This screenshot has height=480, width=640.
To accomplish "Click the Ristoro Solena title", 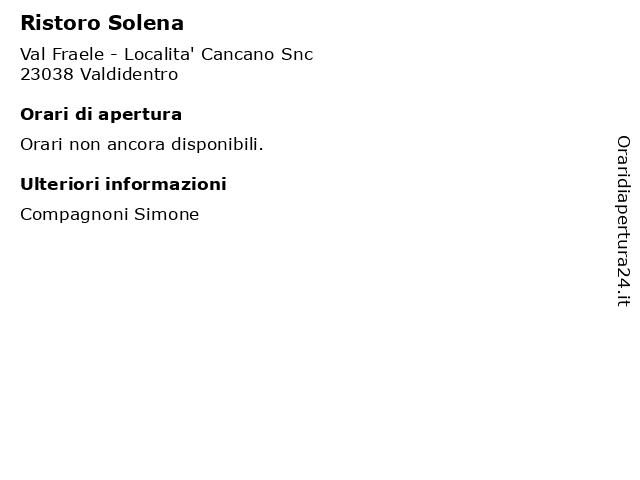I will pyautogui.click(x=102, y=23).
